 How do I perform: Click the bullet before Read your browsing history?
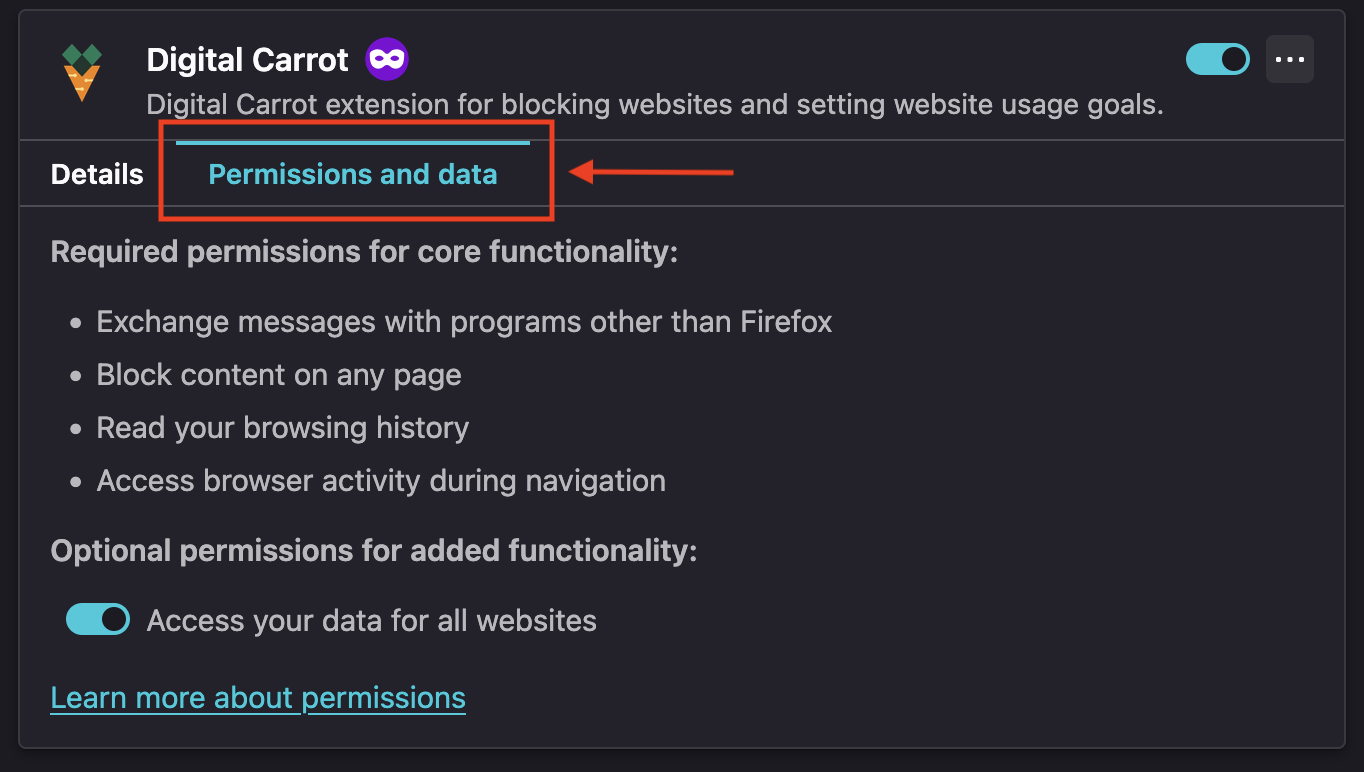(76, 430)
